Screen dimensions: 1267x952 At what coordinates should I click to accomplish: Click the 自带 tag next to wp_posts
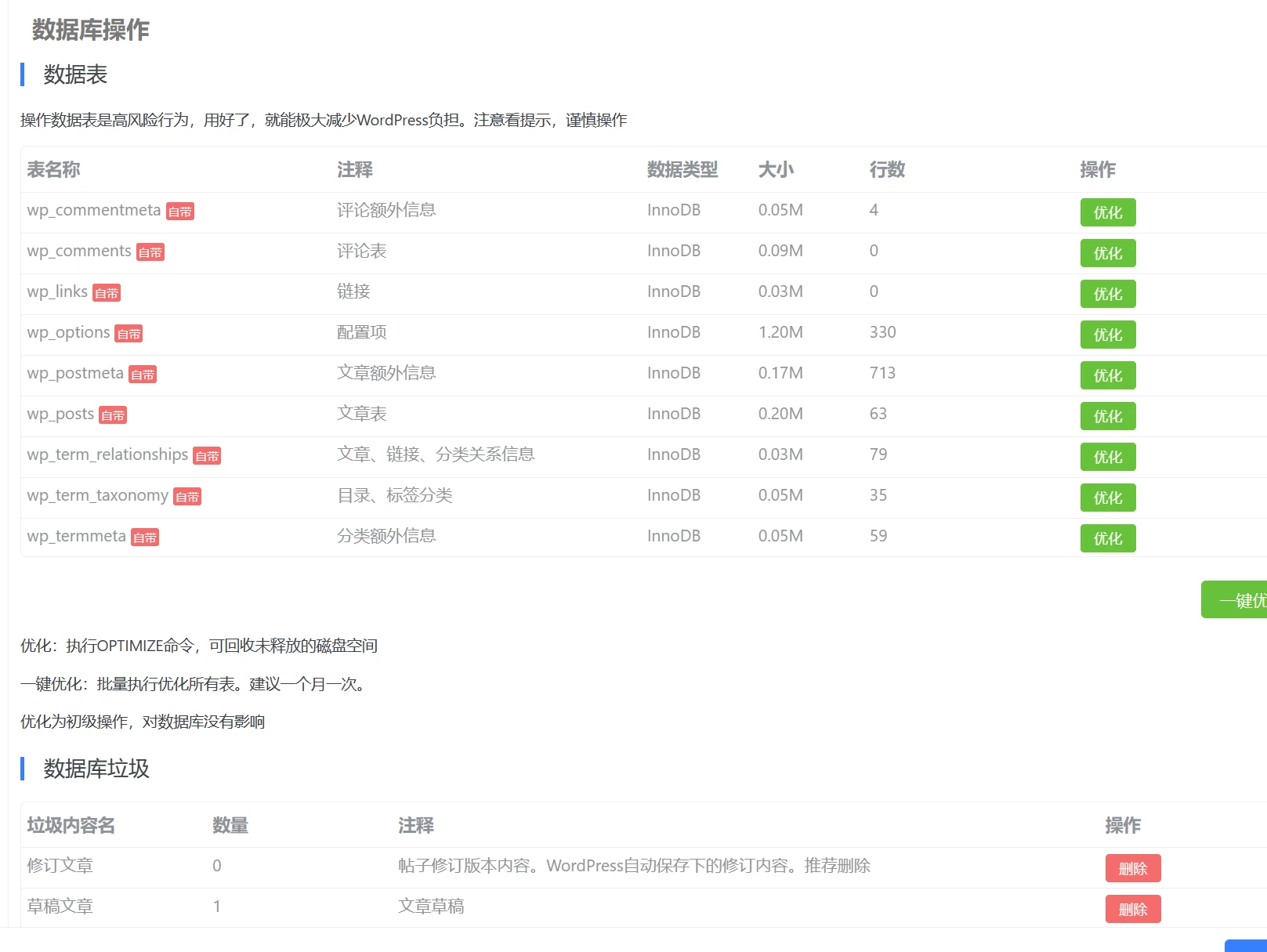pos(113,415)
